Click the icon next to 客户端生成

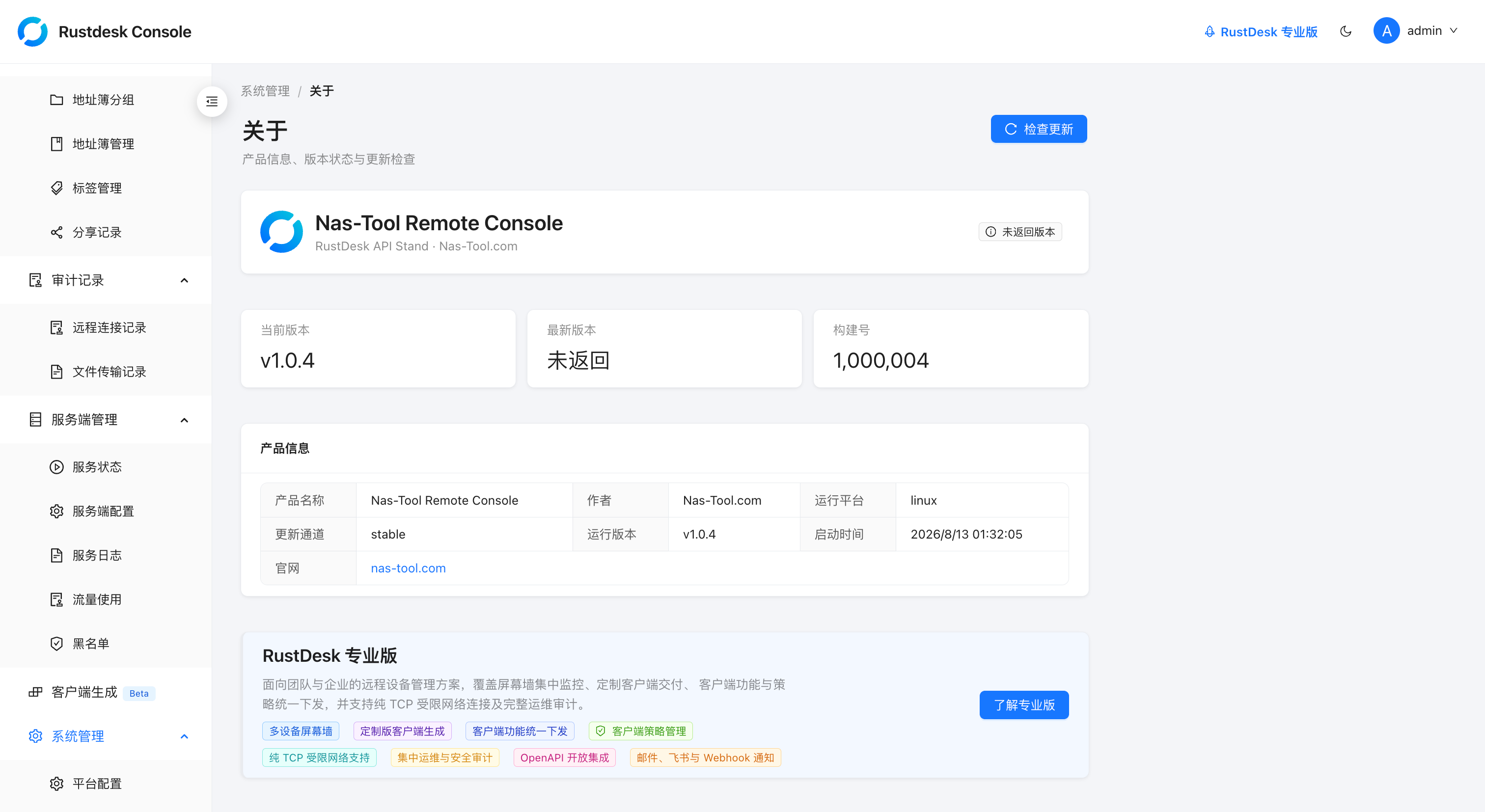[x=35, y=692]
